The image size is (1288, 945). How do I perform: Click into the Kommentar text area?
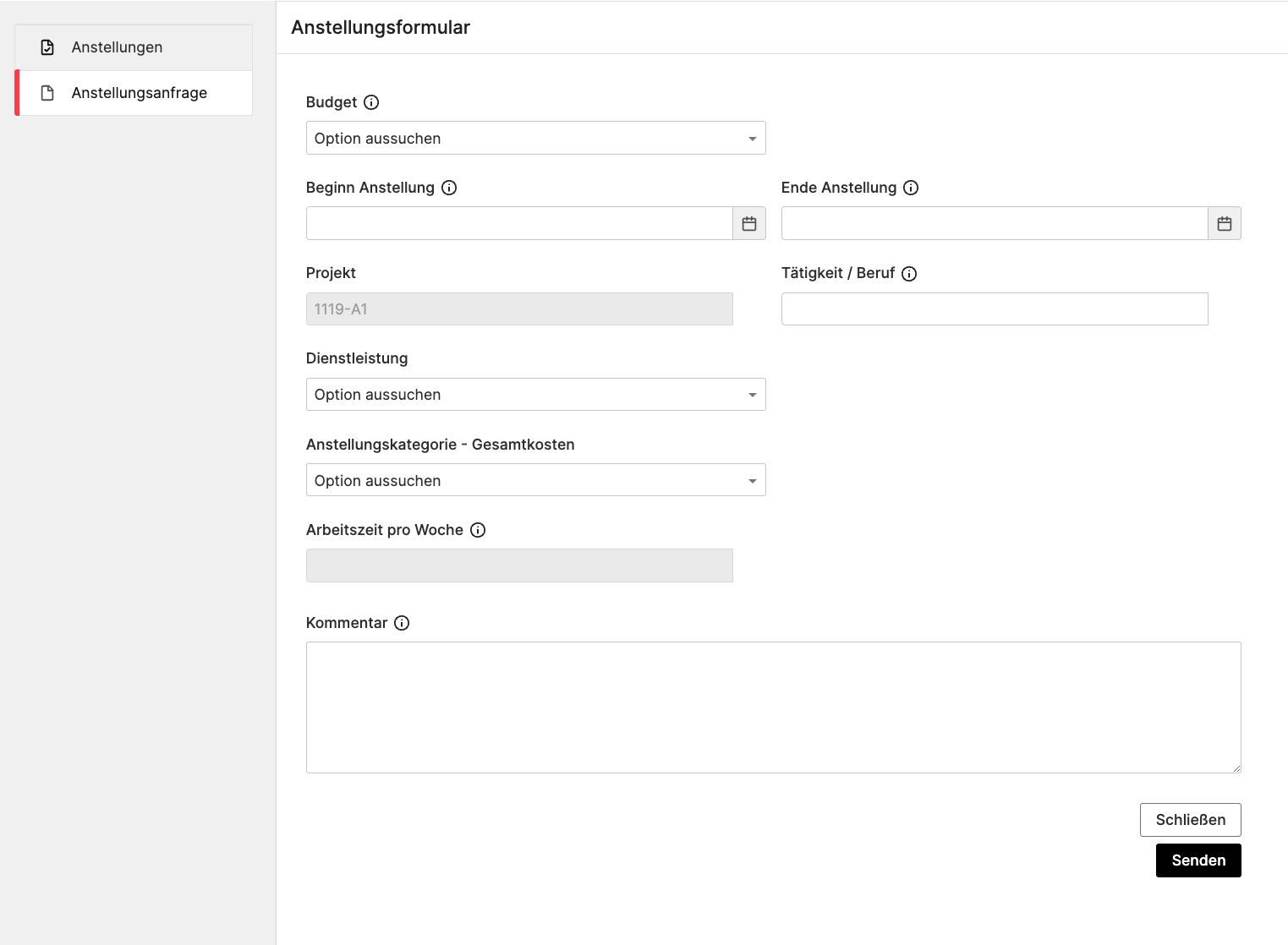click(x=774, y=707)
